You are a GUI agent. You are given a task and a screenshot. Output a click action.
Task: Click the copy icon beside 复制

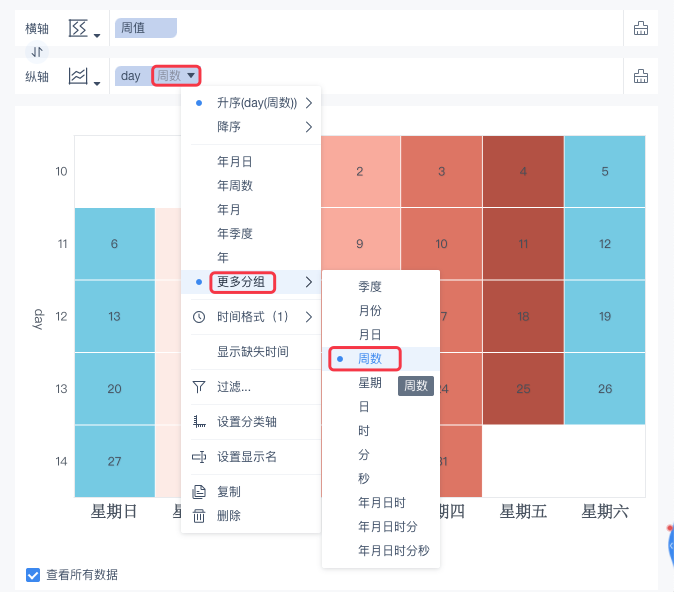coord(199,492)
